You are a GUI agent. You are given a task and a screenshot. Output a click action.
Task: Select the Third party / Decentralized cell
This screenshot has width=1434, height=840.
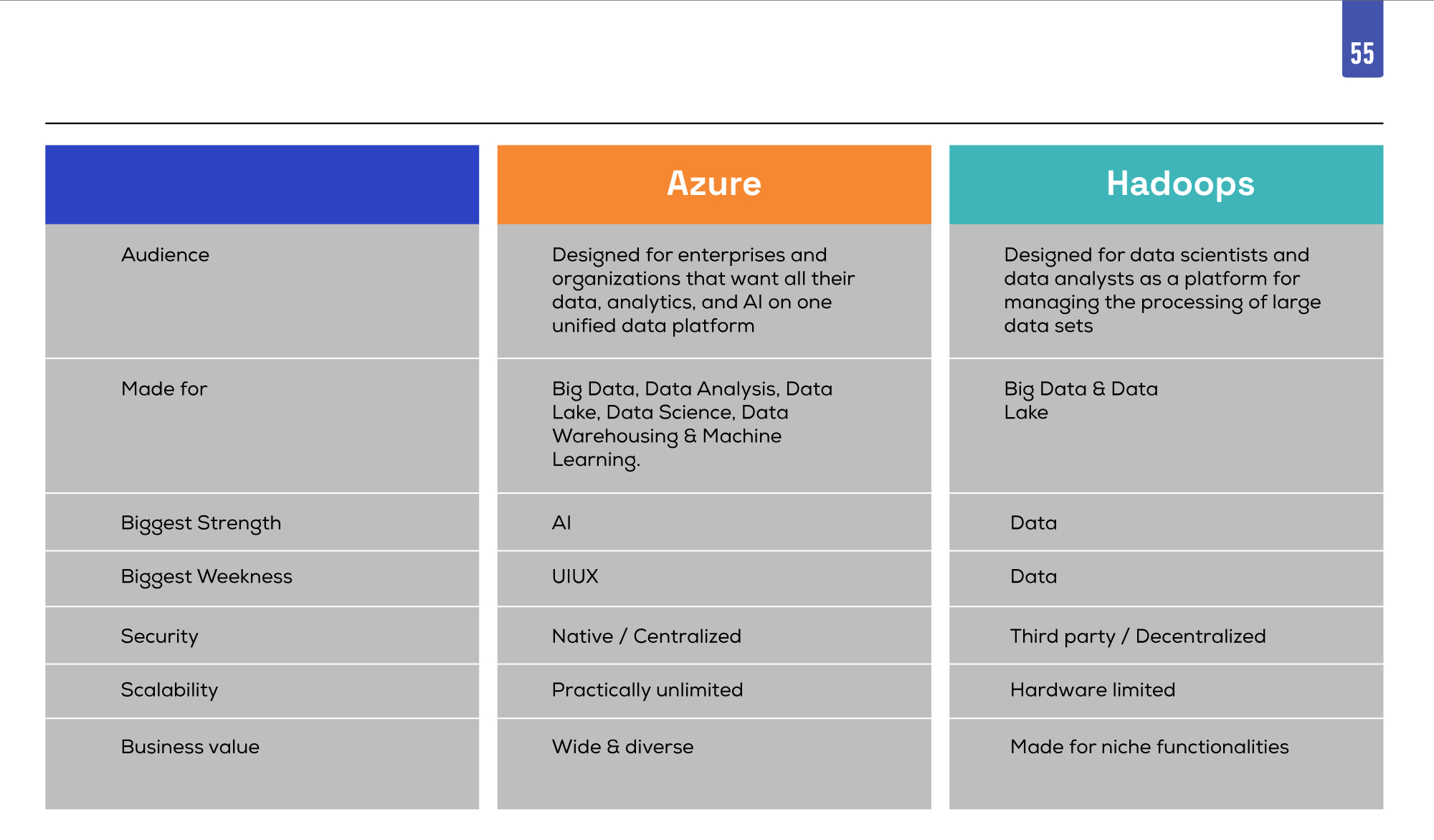click(x=1166, y=635)
